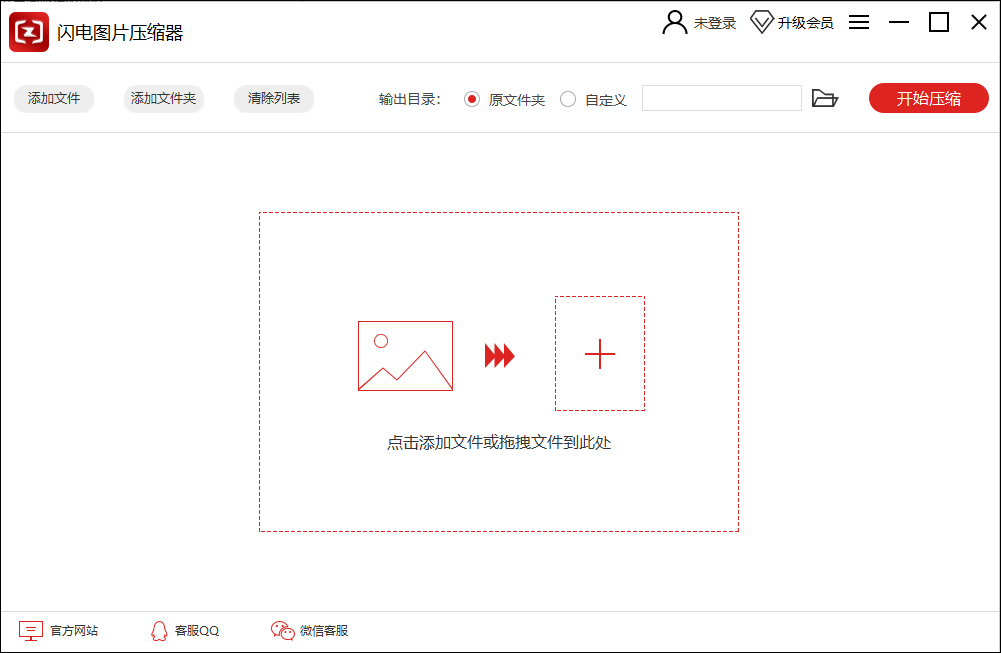
Task: Open the browse folder icon
Action: (x=824, y=98)
